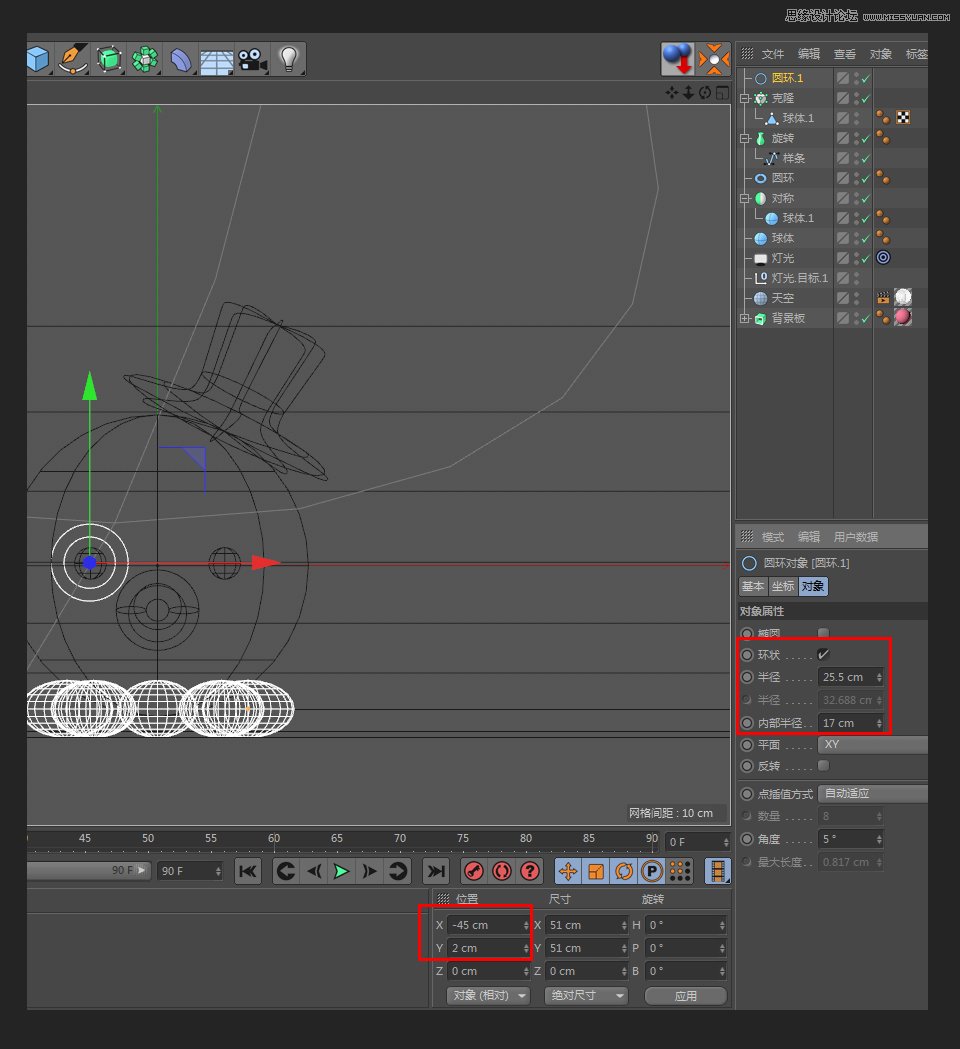Expand the 背景板 object group

tap(744, 318)
